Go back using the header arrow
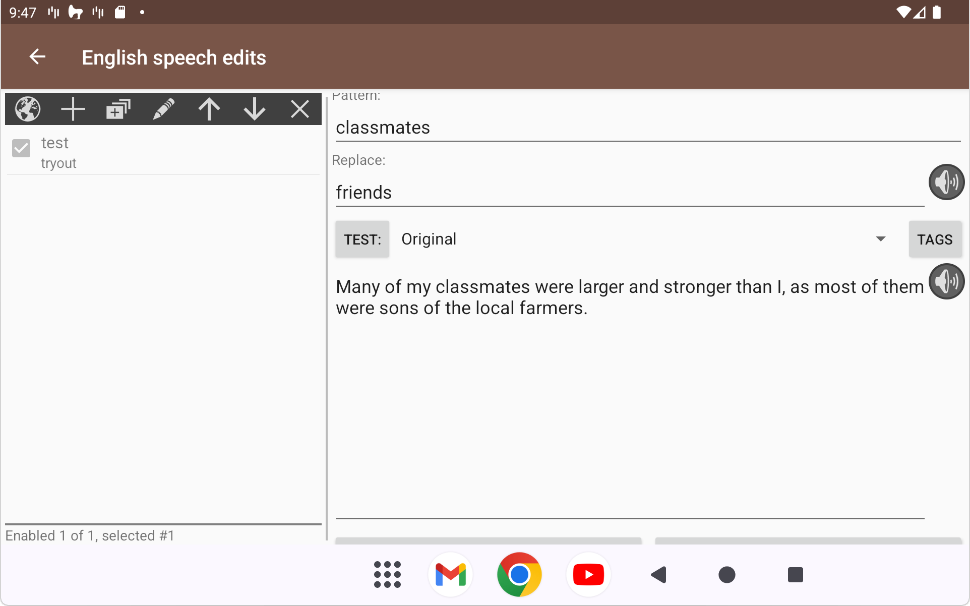Screen dimensions: 970x606 (x=37, y=57)
